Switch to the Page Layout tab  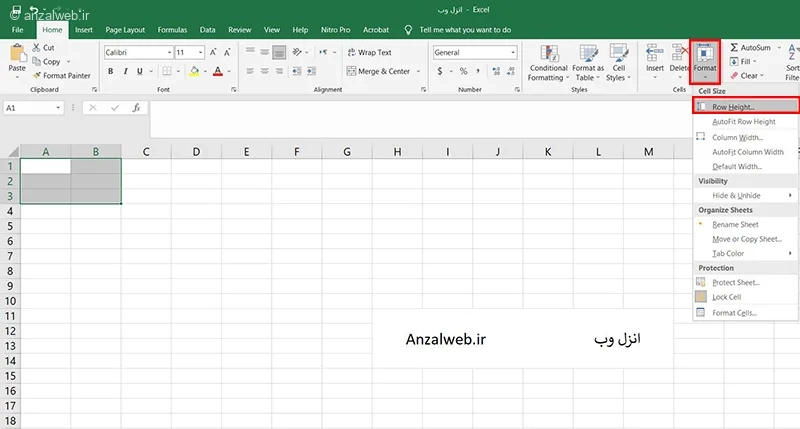[x=125, y=30]
